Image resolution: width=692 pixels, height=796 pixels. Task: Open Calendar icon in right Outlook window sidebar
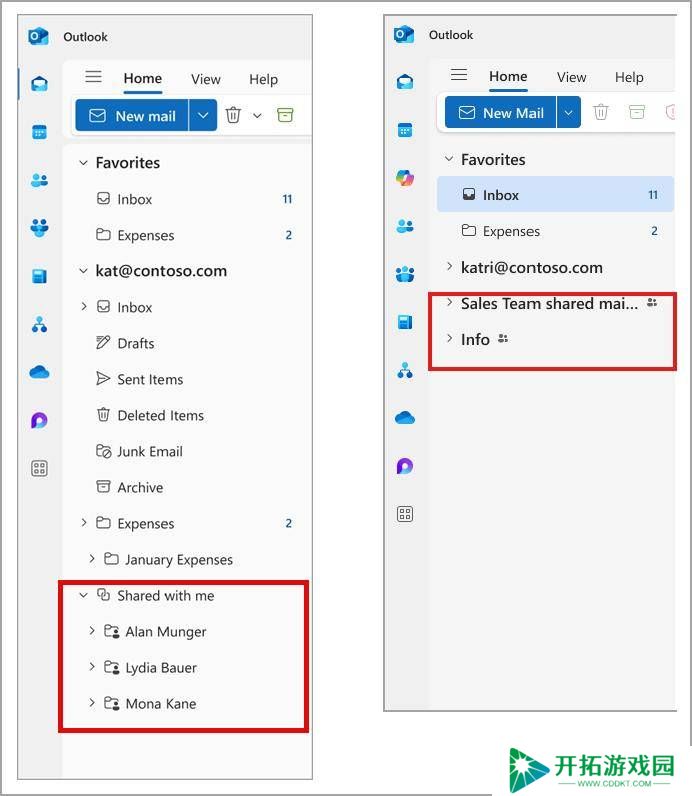click(405, 130)
